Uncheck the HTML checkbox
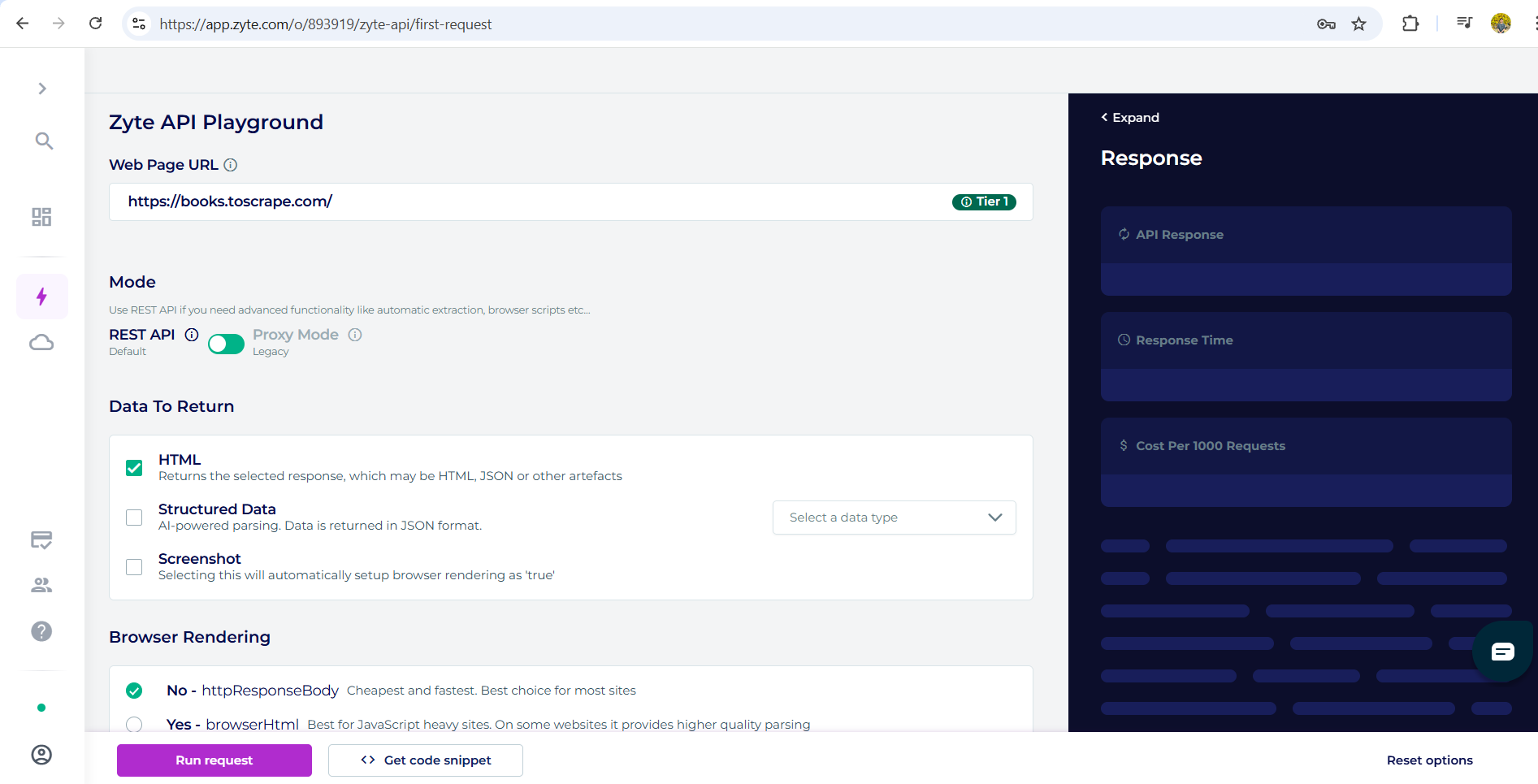The width and height of the screenshot is (1538, 784). tap(134, 468)
